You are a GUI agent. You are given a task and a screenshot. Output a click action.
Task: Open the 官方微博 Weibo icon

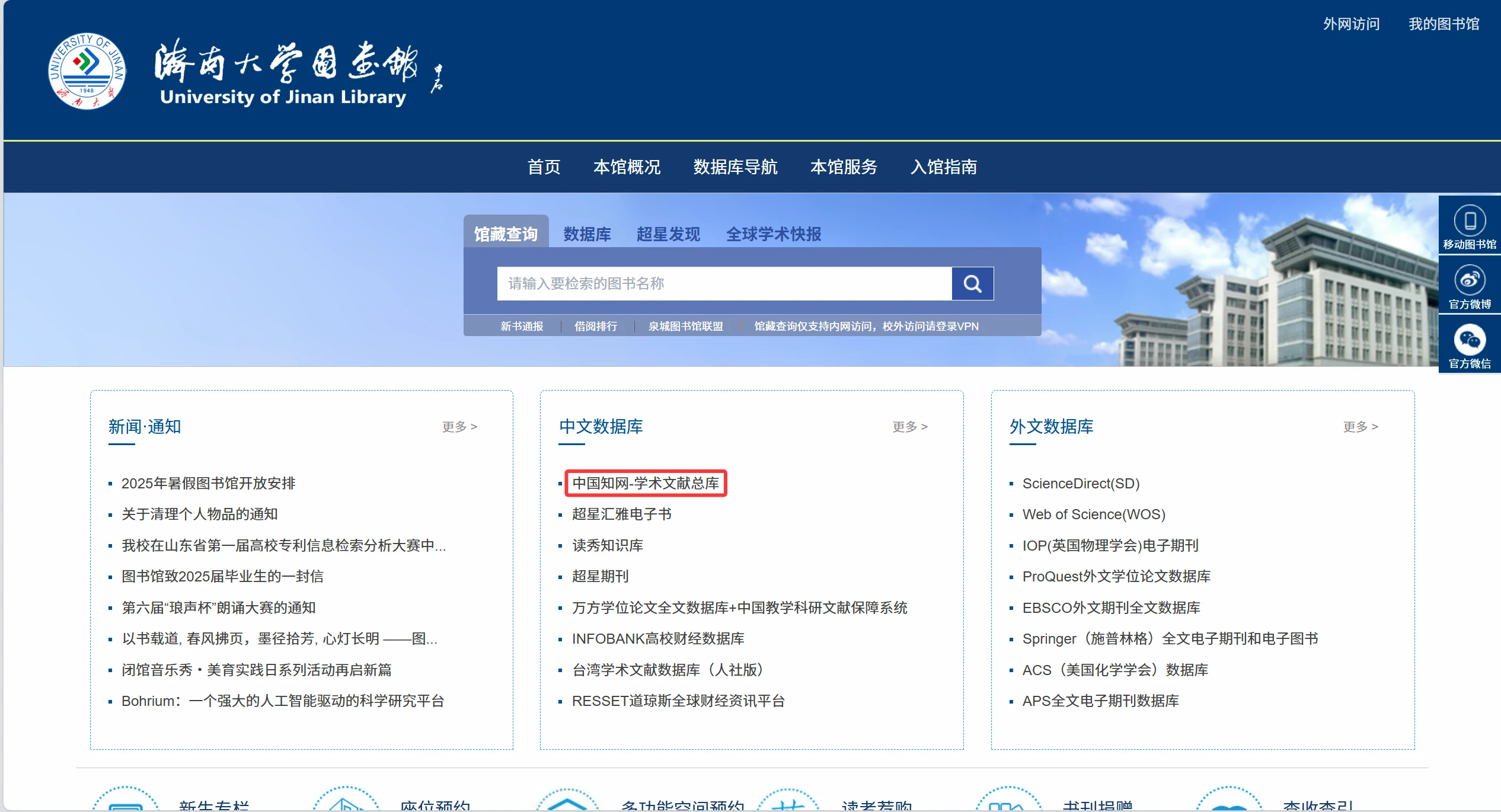tap(1469, 284)
